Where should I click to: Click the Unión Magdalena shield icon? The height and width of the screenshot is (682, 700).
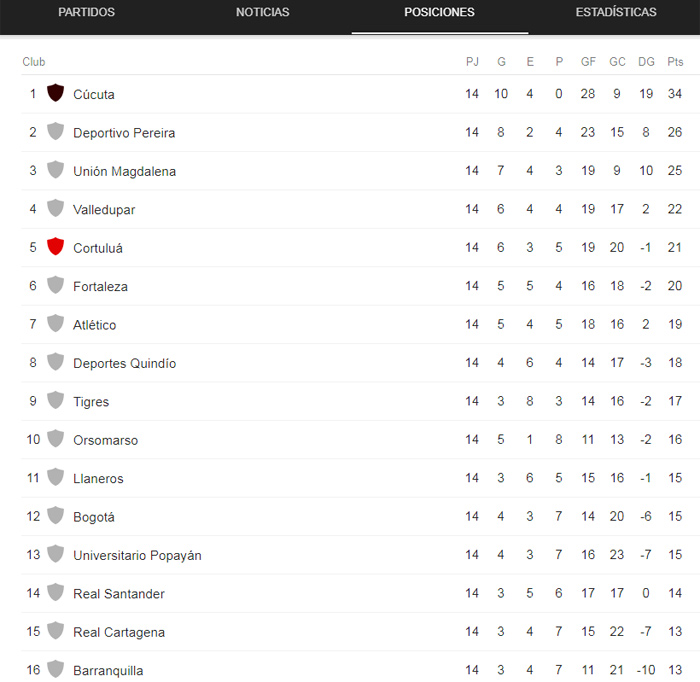(x=56, y=170)
